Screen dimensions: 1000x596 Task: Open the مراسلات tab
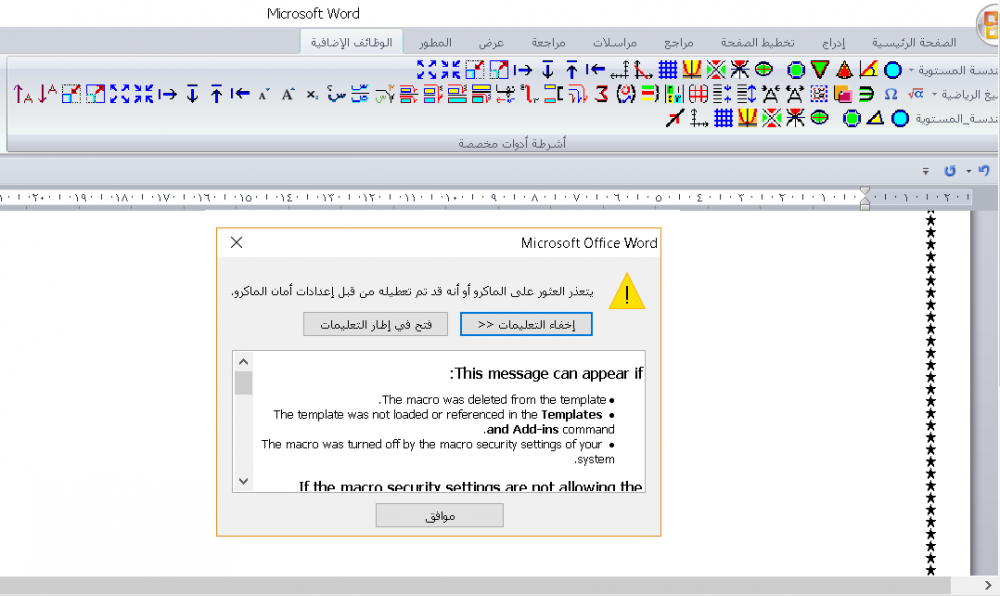point(615,42)
